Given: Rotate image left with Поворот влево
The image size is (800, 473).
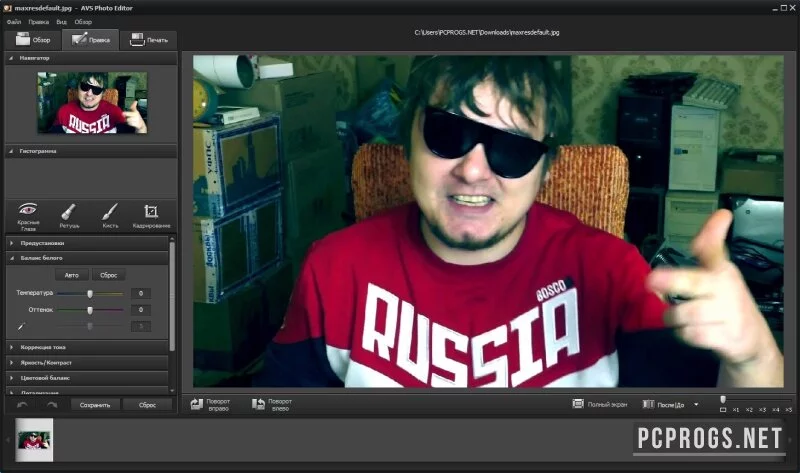Looking at the screenshot, I should pos(272,405).
